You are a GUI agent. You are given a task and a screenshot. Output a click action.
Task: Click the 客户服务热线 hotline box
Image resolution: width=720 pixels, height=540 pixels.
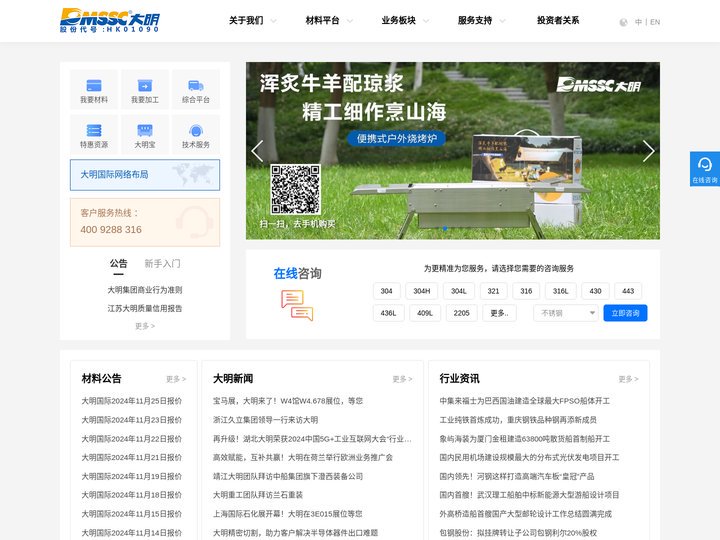(145, 222)
